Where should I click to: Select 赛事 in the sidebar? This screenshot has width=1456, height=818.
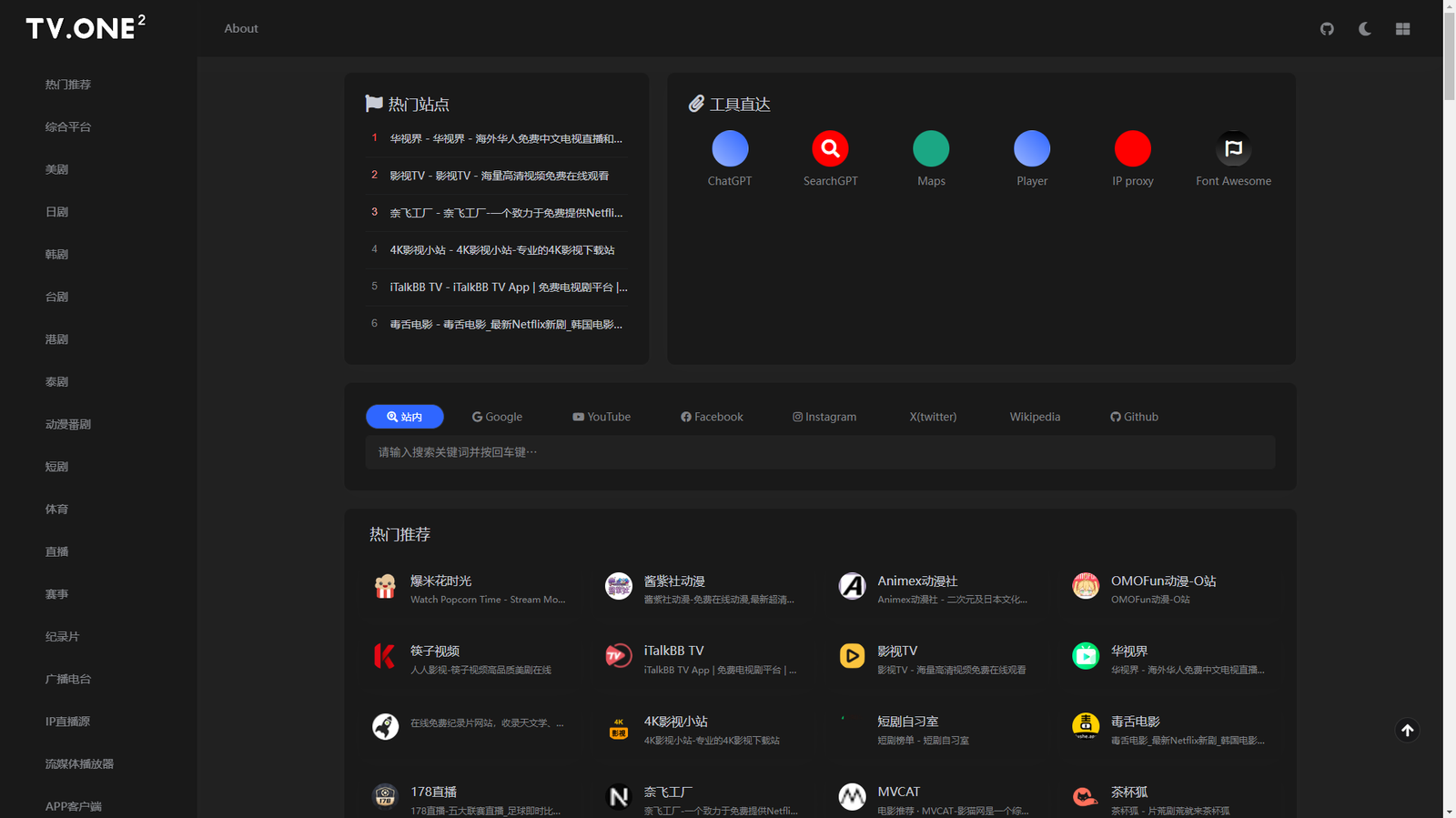56,594
